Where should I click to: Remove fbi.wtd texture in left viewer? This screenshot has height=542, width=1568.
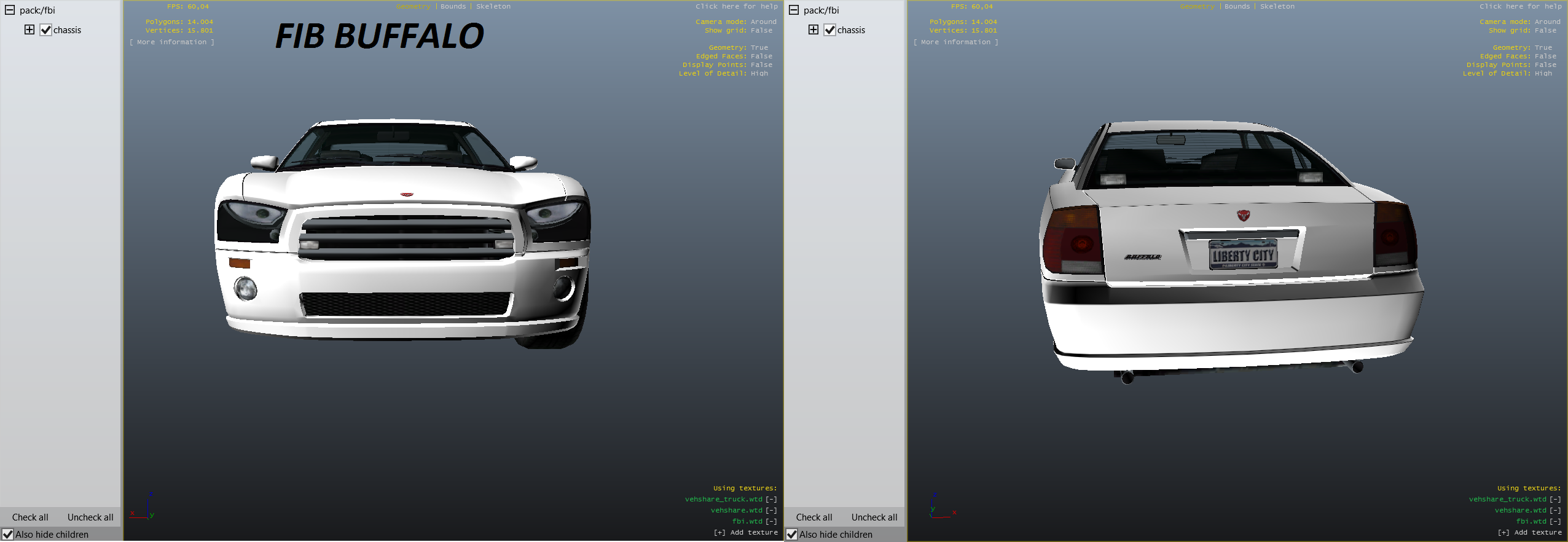772,521
